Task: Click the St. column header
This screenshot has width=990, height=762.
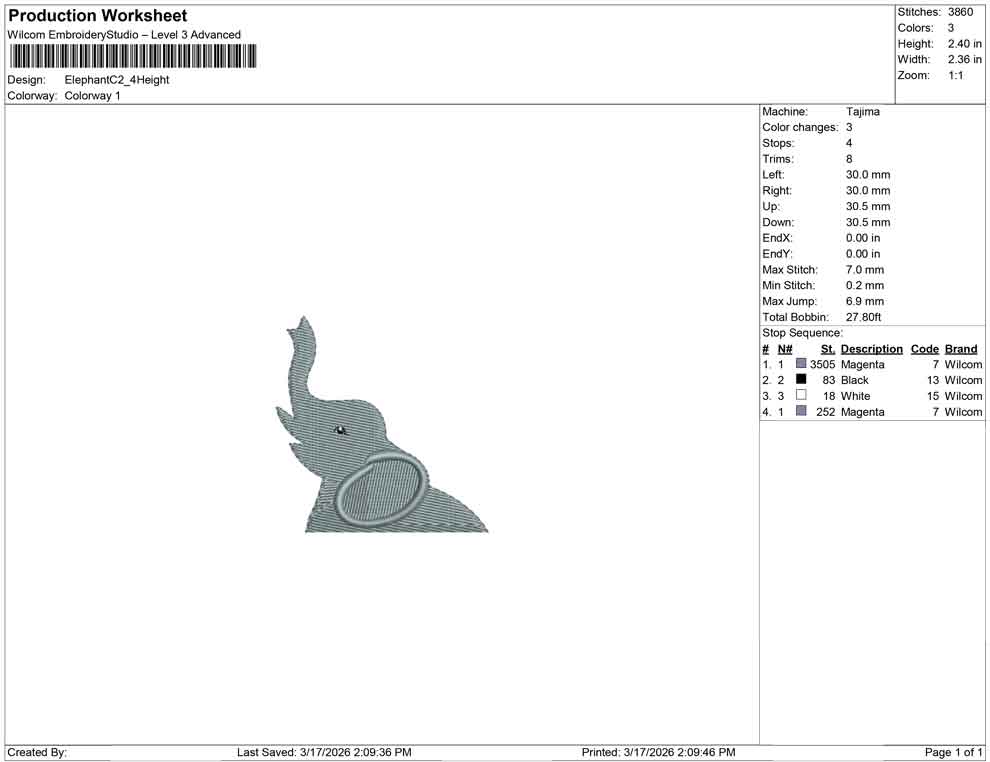Action: click(827, 348)
